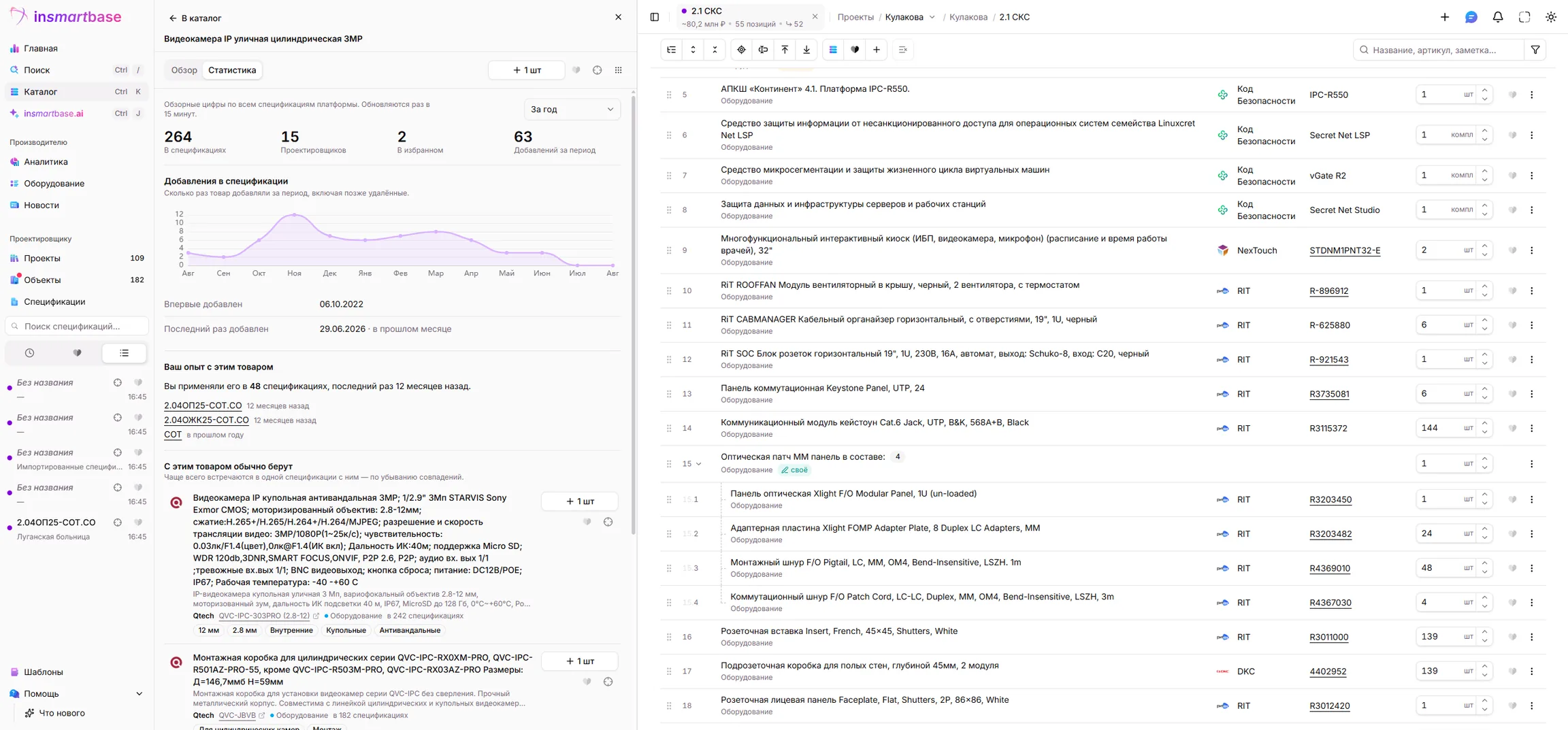Toggle the left sidebar panel icon
Viewport: 1568px width, 730px height.
click(655, 17)
